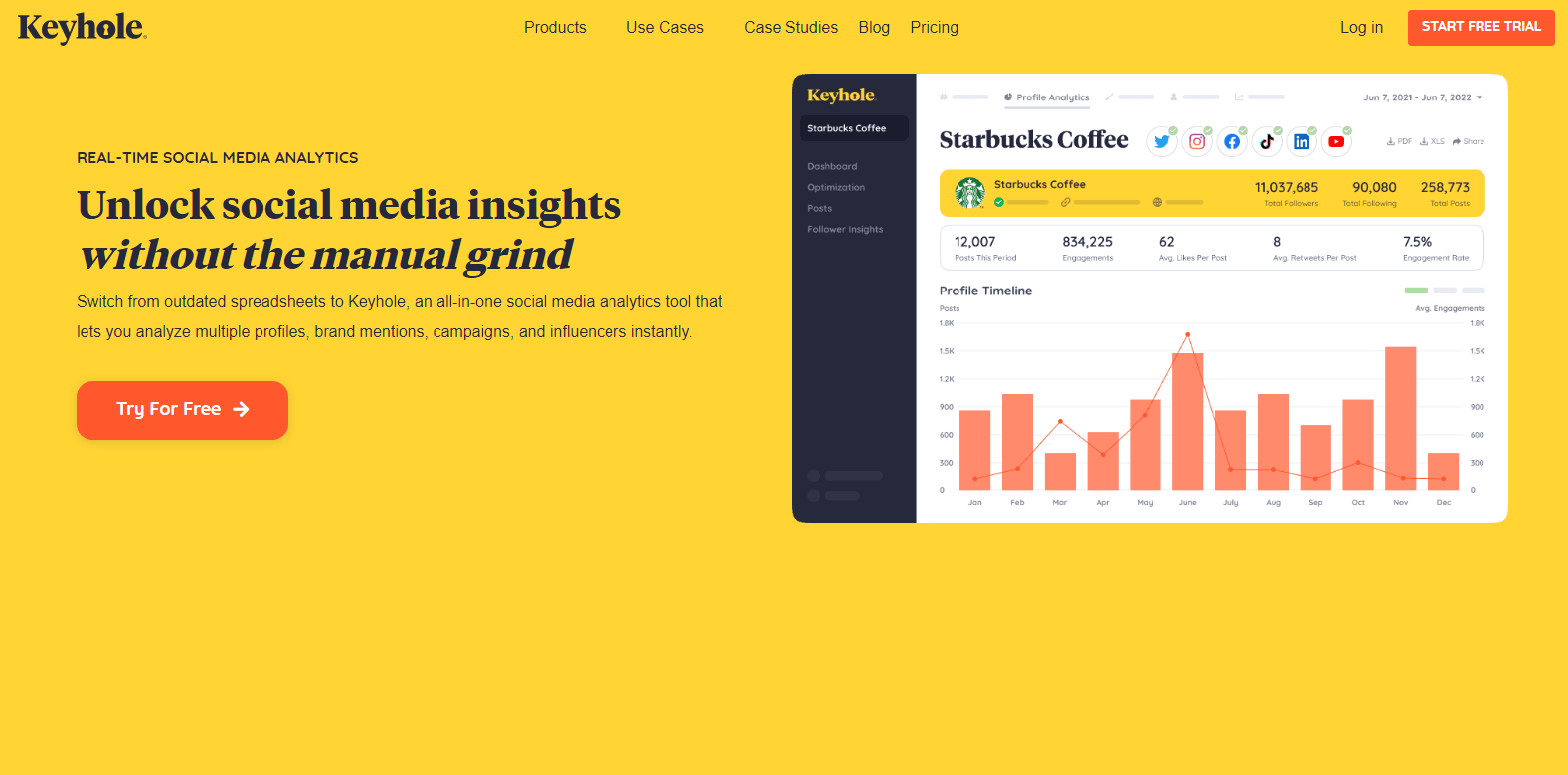Select the Instagram profile icon
This screenshot has width=1568, height=775.
(1197, 142)
